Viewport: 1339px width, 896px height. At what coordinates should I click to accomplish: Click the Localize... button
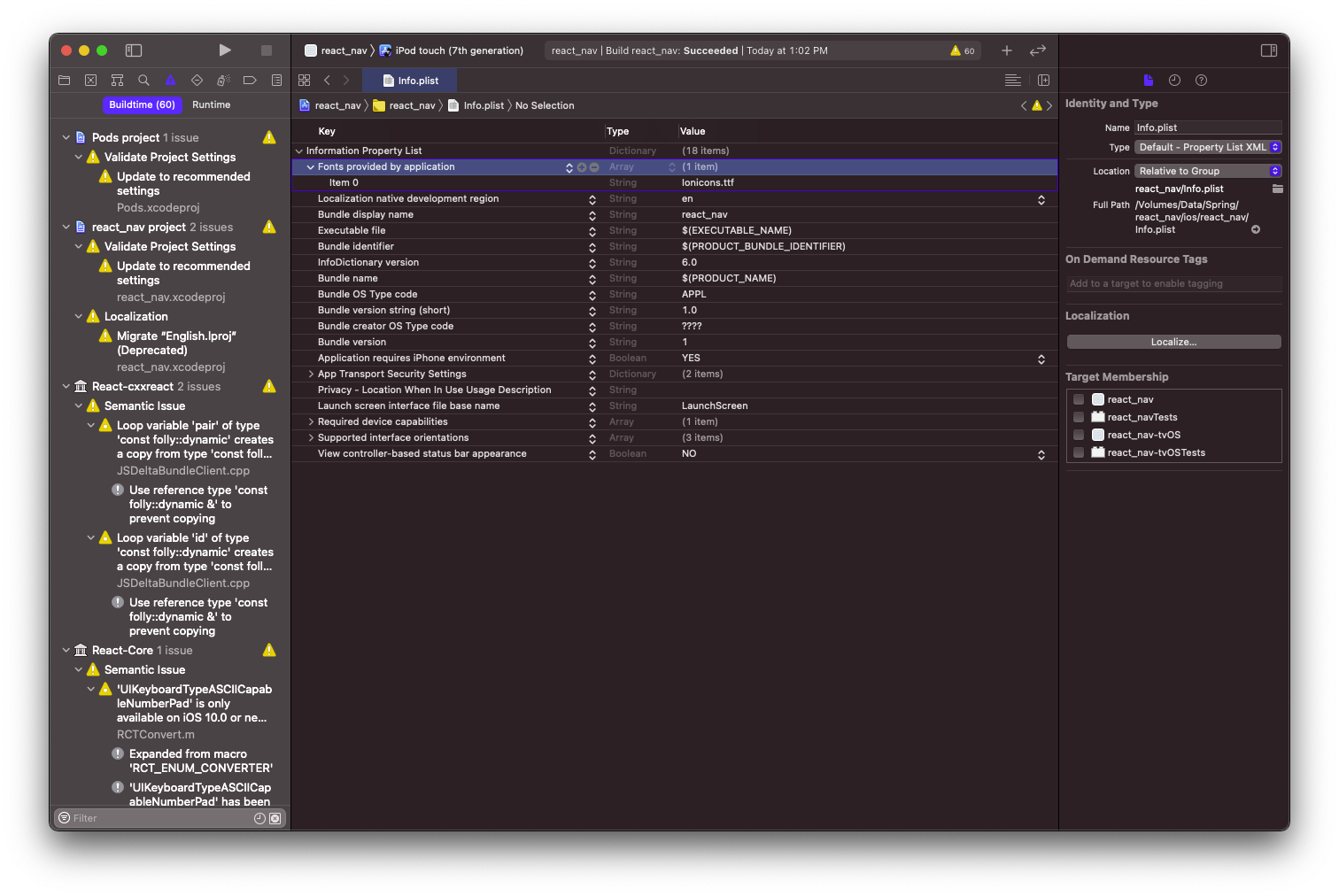1173,342
